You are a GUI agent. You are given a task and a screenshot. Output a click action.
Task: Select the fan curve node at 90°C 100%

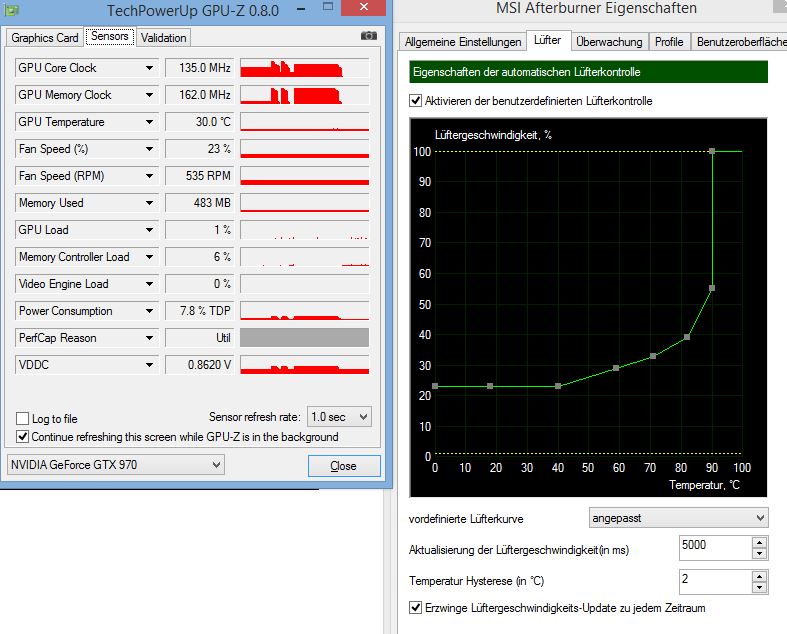point(712,151)
